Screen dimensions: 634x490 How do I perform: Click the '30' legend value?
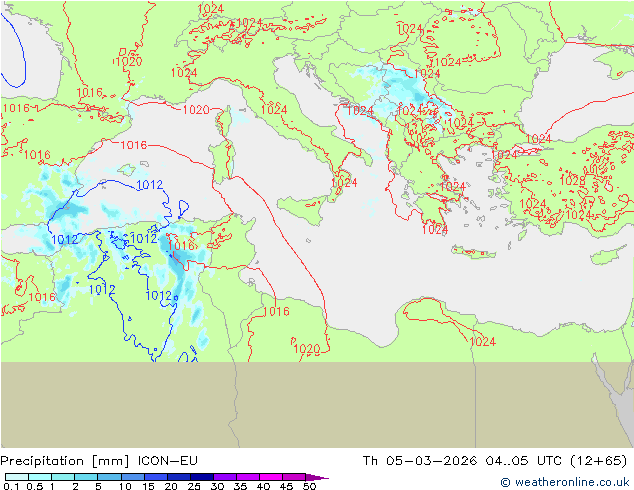217,486
